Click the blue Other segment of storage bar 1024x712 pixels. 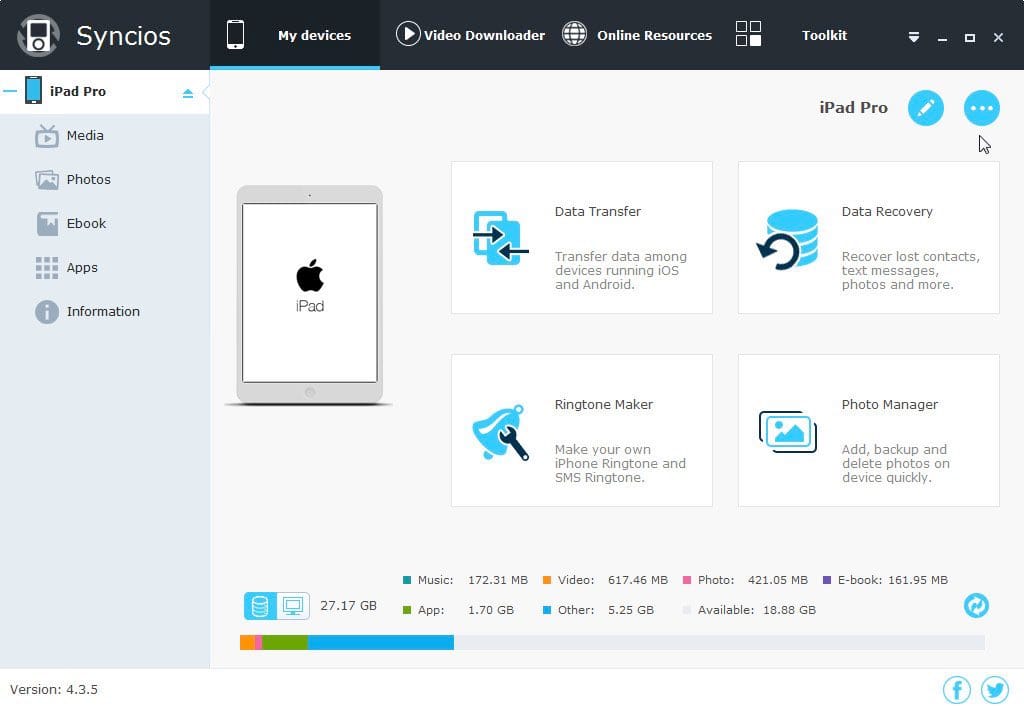[x=381, y=643]
